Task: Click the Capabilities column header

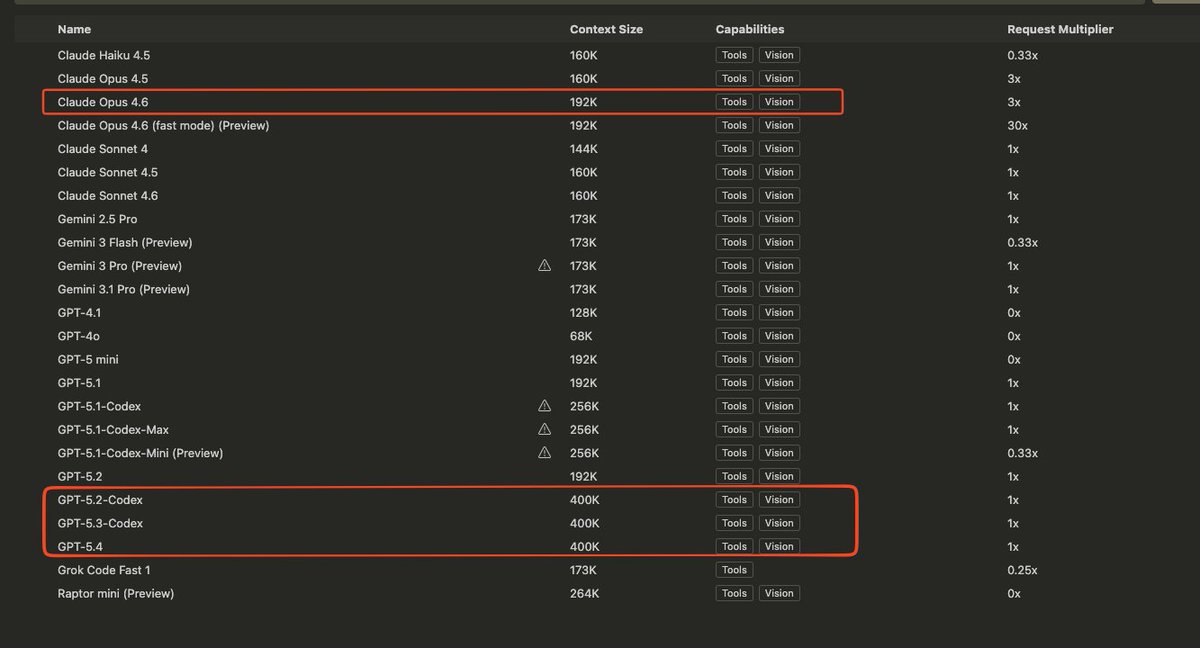Action: (x=750, y=30)
